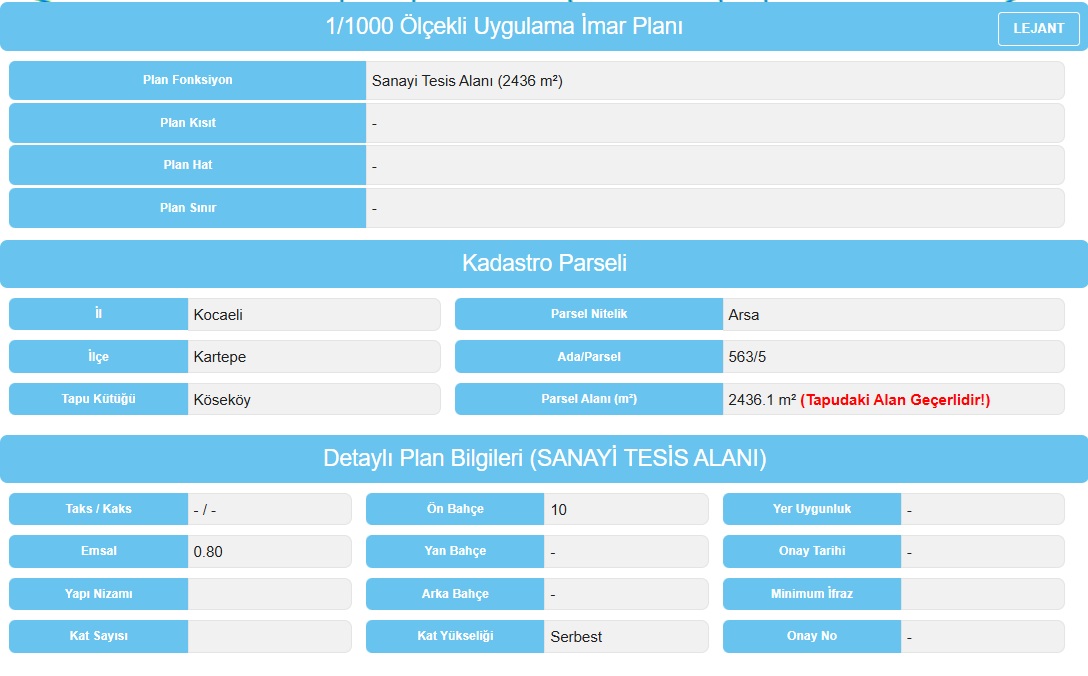Click the Ön Bahçe field showing 10
Viewport: 1088px width, 676px height.
(625, 510)
